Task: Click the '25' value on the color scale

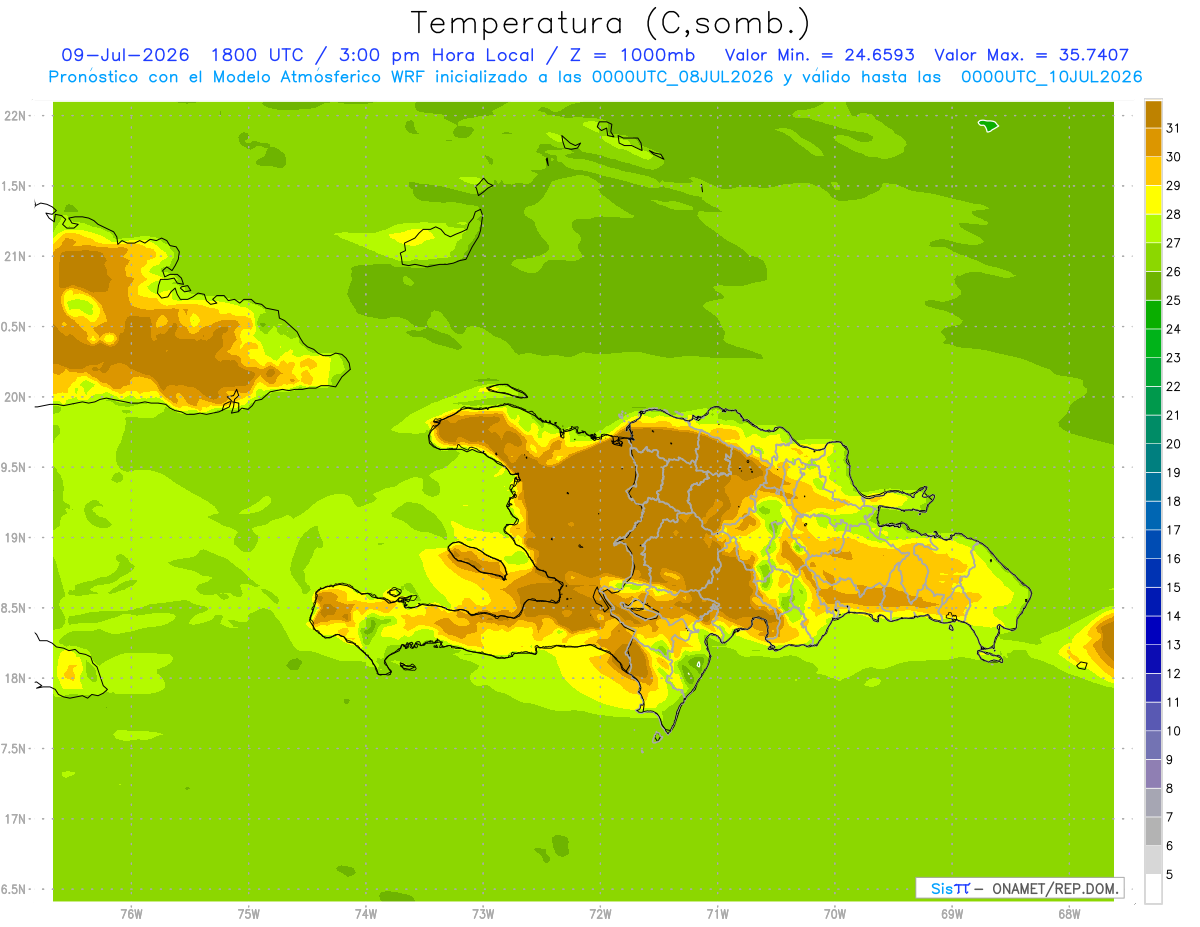Action: 1174,300
